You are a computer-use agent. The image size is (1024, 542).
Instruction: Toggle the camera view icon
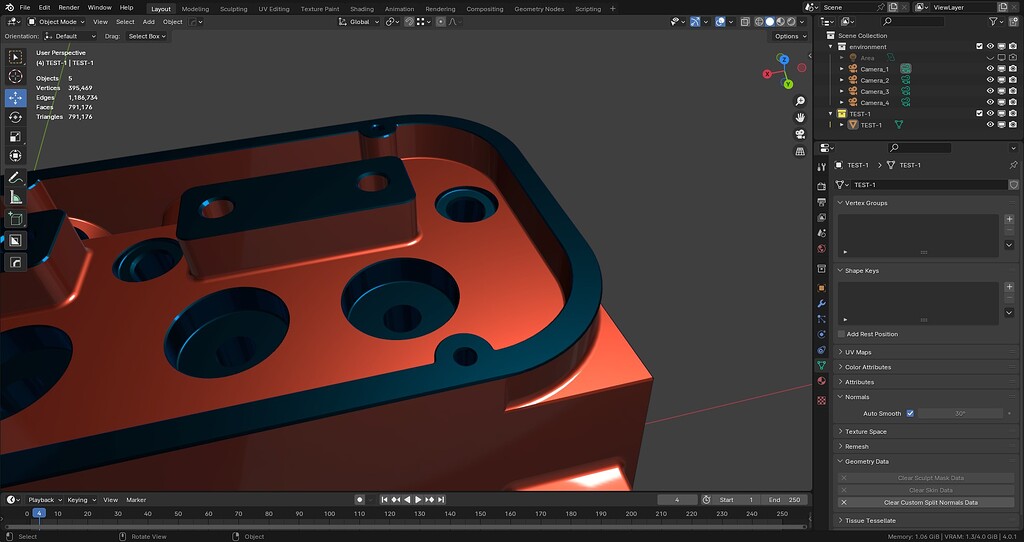coord(799,135)
